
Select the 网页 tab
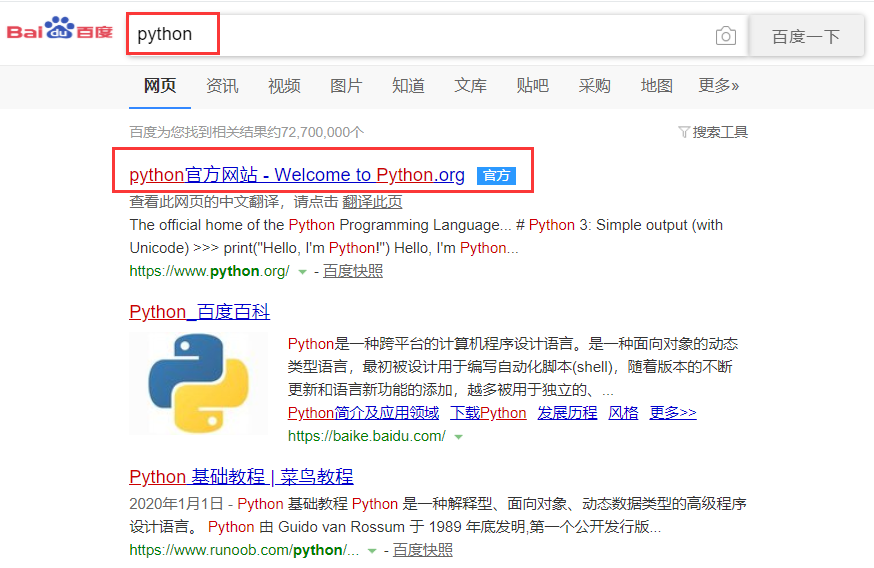tap(160, 85)
